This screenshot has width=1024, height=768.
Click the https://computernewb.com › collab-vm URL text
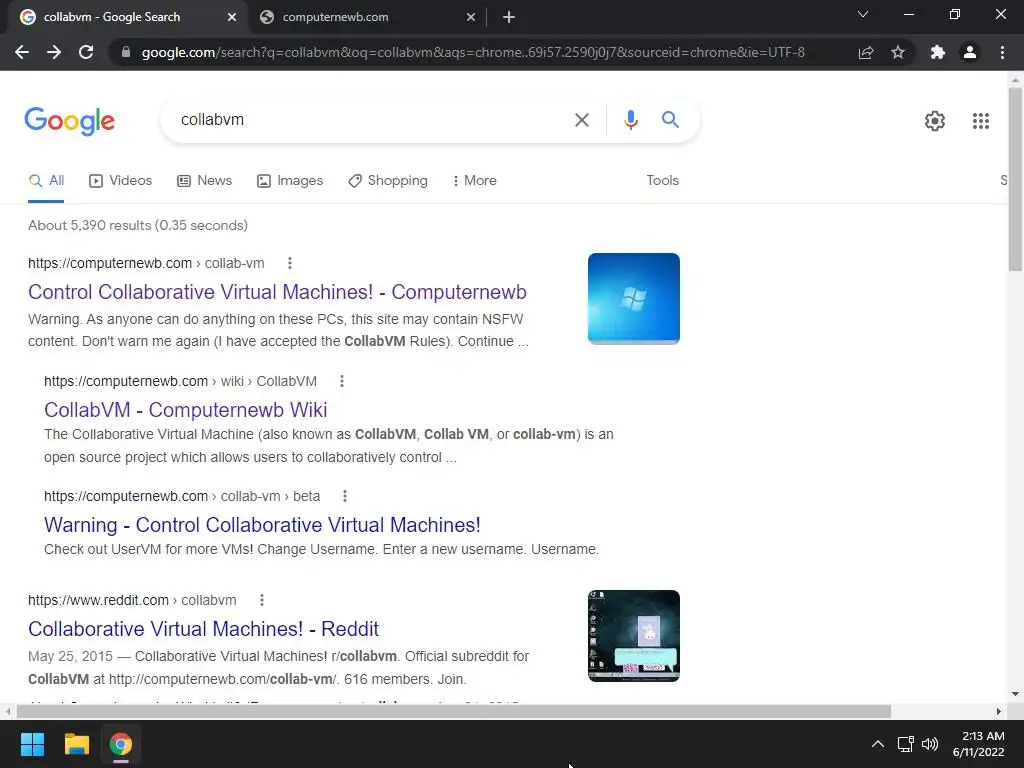(146, 263)
